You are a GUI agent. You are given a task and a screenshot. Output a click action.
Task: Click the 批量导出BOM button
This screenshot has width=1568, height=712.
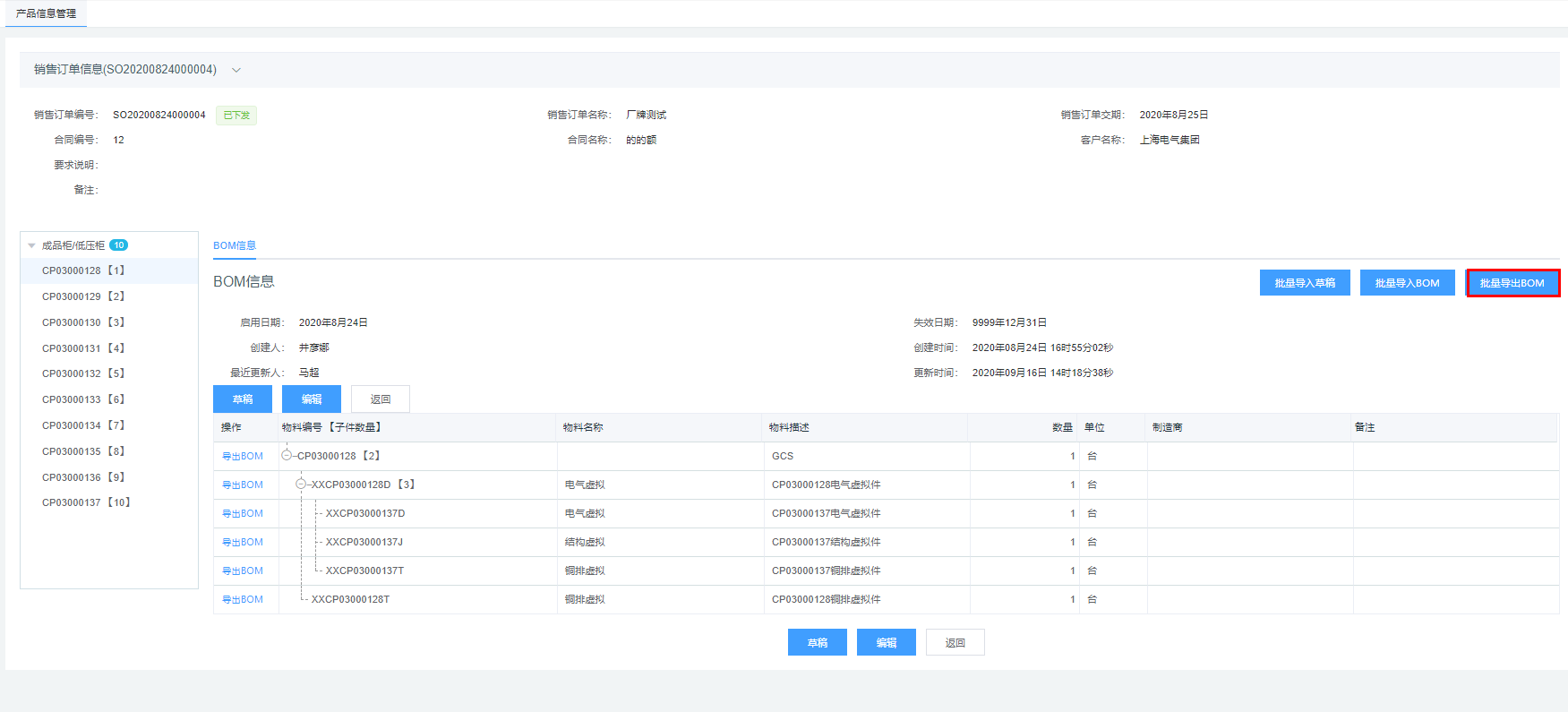point(1512,283)
